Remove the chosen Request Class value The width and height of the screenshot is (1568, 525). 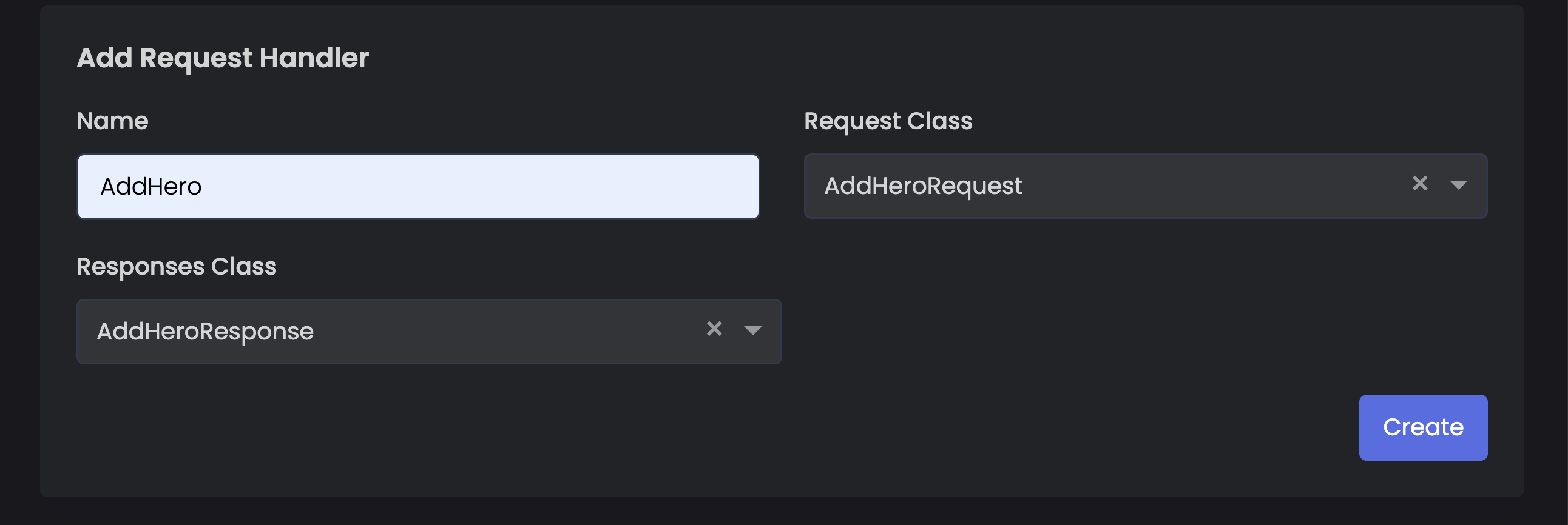pyautogui.click(x=1419, y=184)
